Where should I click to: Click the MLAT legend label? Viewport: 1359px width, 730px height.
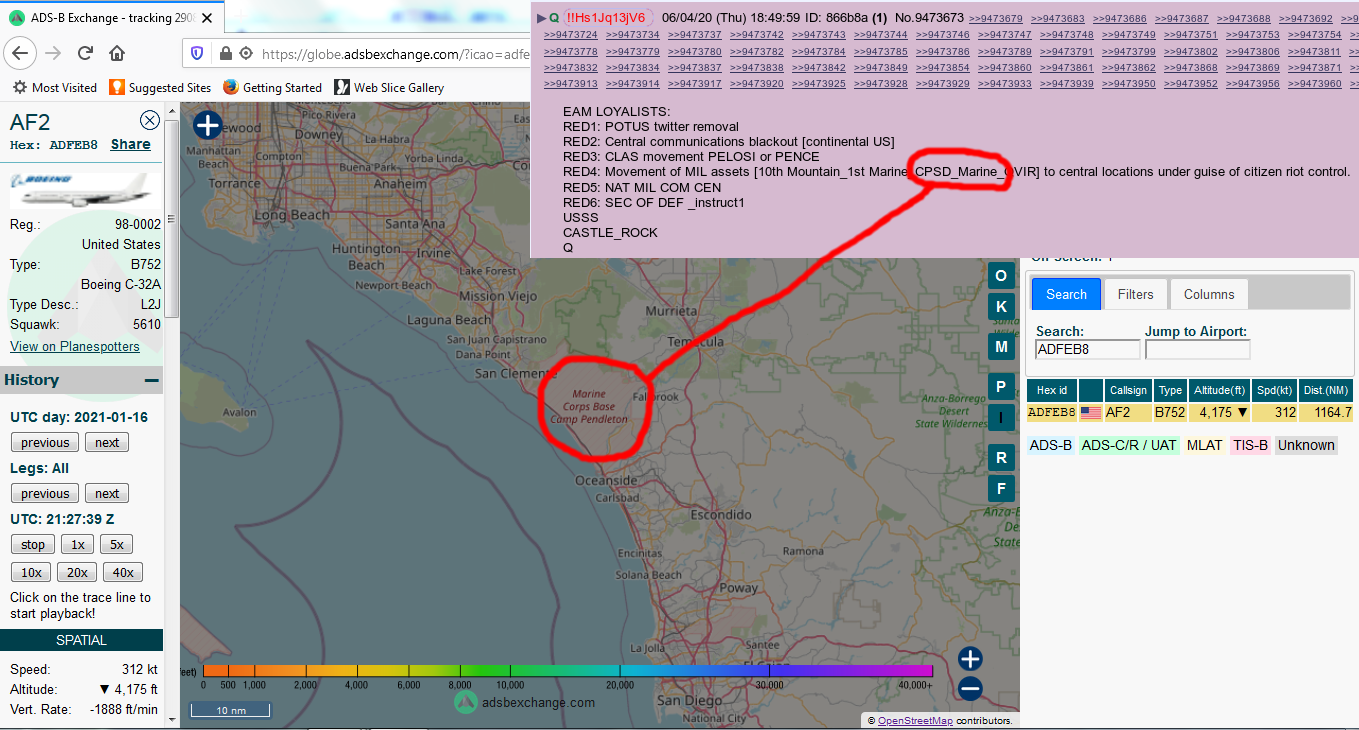(1204, 445)
